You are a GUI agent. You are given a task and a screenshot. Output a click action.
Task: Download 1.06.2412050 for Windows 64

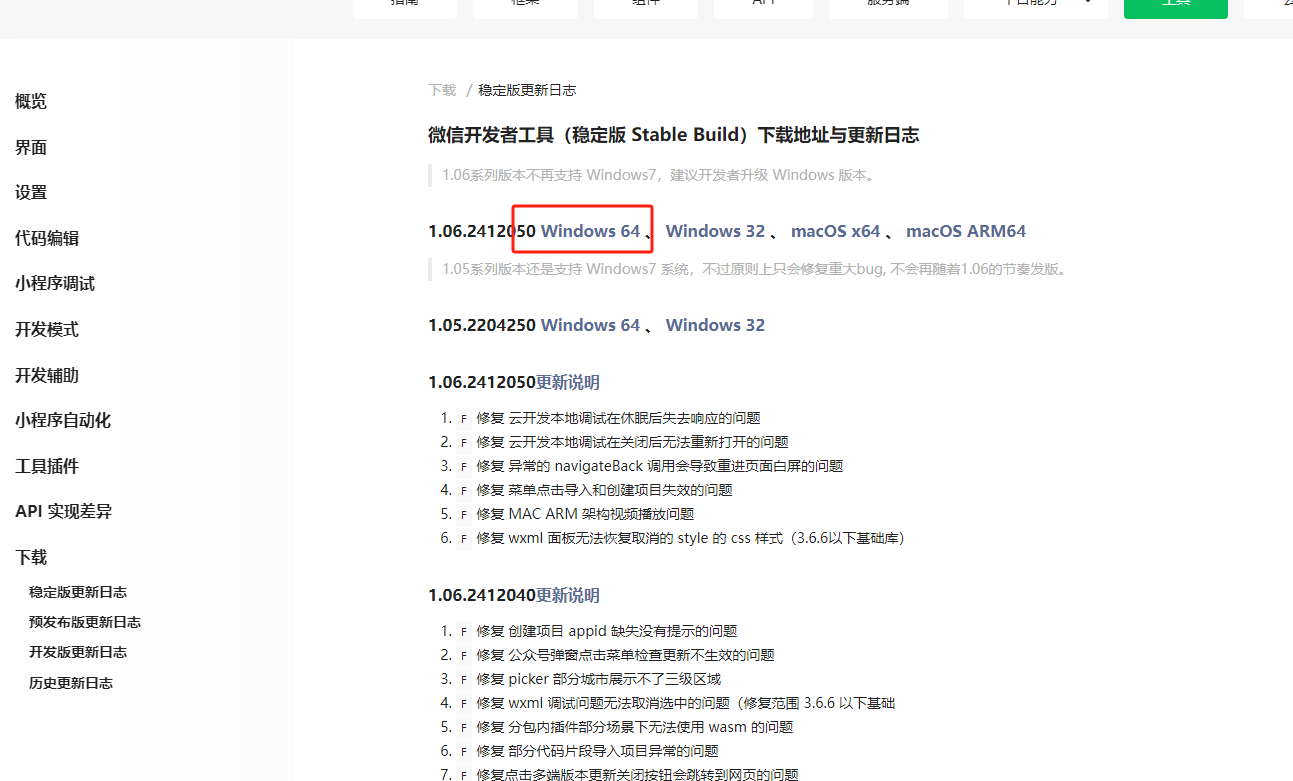(590, 231)
